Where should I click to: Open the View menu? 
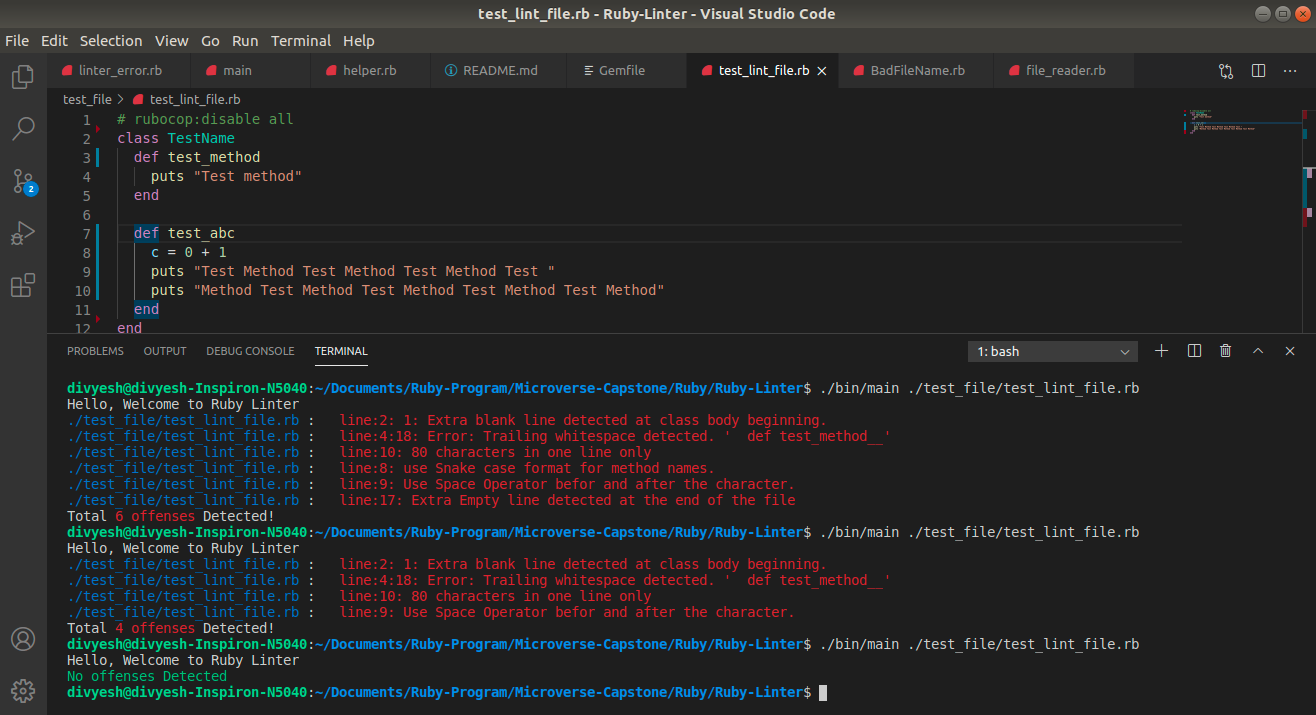click(172, 41)
